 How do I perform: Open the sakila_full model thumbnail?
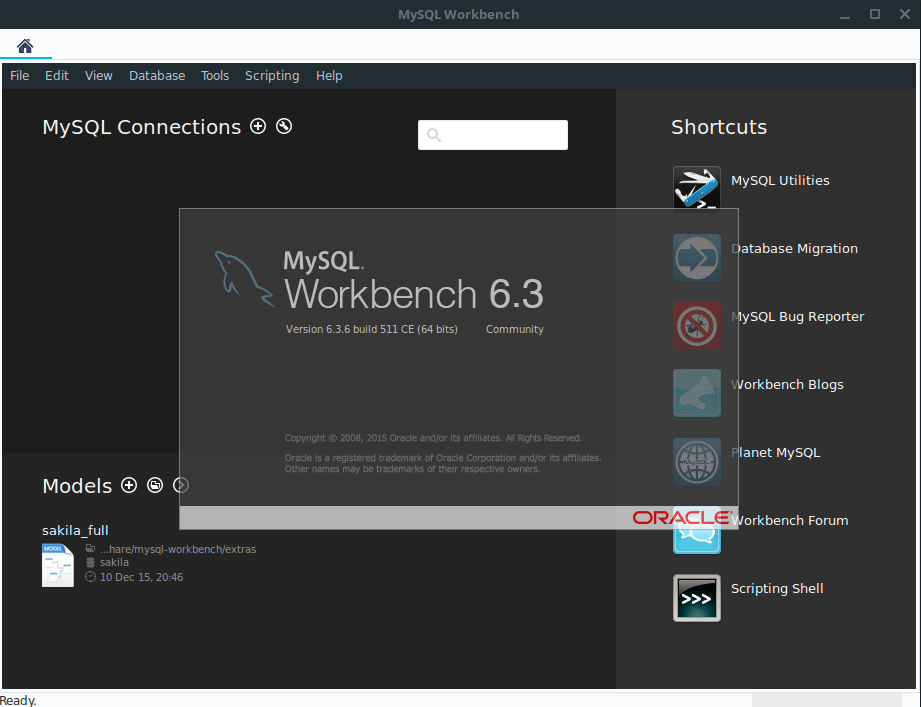click(57, 565)
